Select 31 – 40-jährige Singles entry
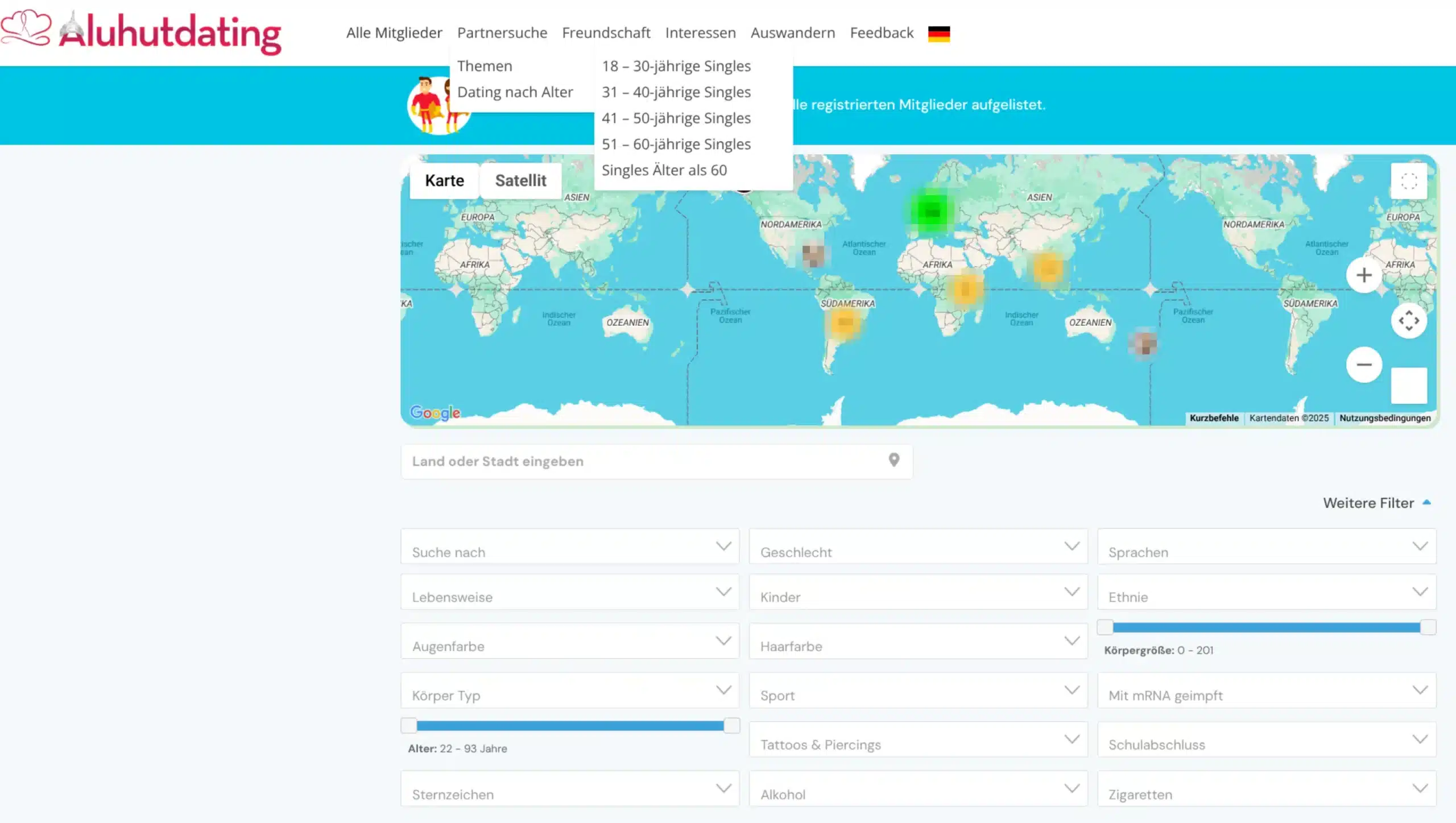Viewport: 1456px width, 823px height. [x=676, y=92]
